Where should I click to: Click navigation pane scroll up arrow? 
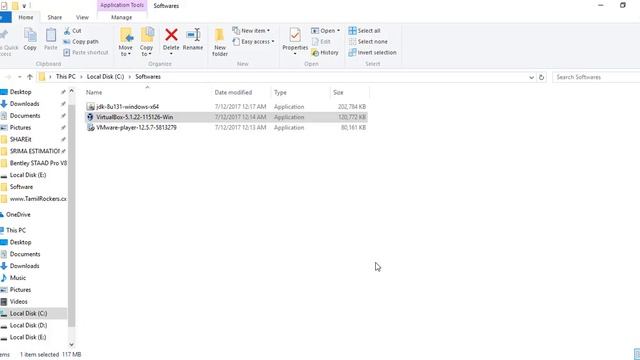click(x=71, y=91)
